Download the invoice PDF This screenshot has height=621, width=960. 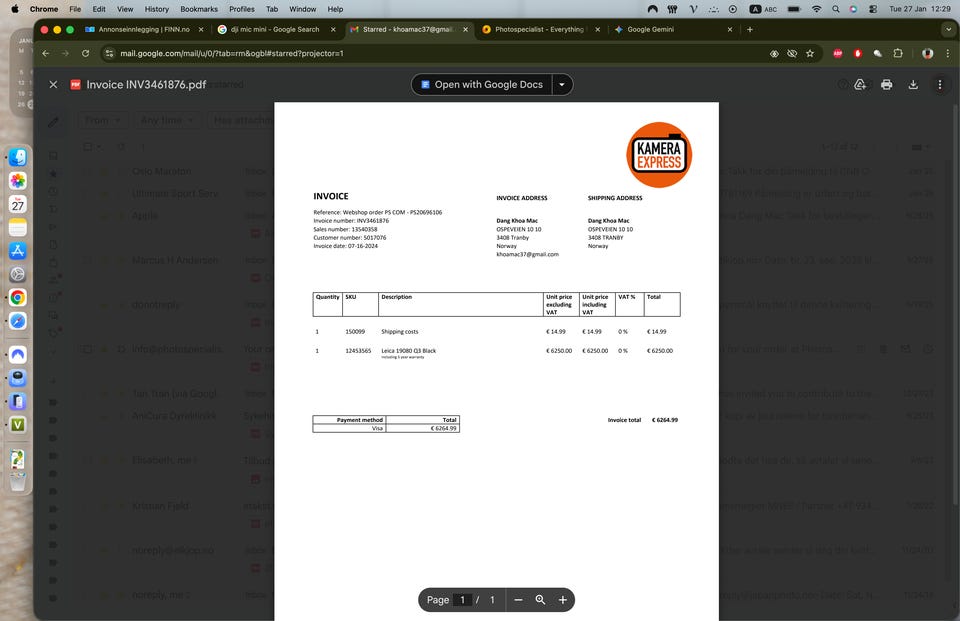point(913,85)
